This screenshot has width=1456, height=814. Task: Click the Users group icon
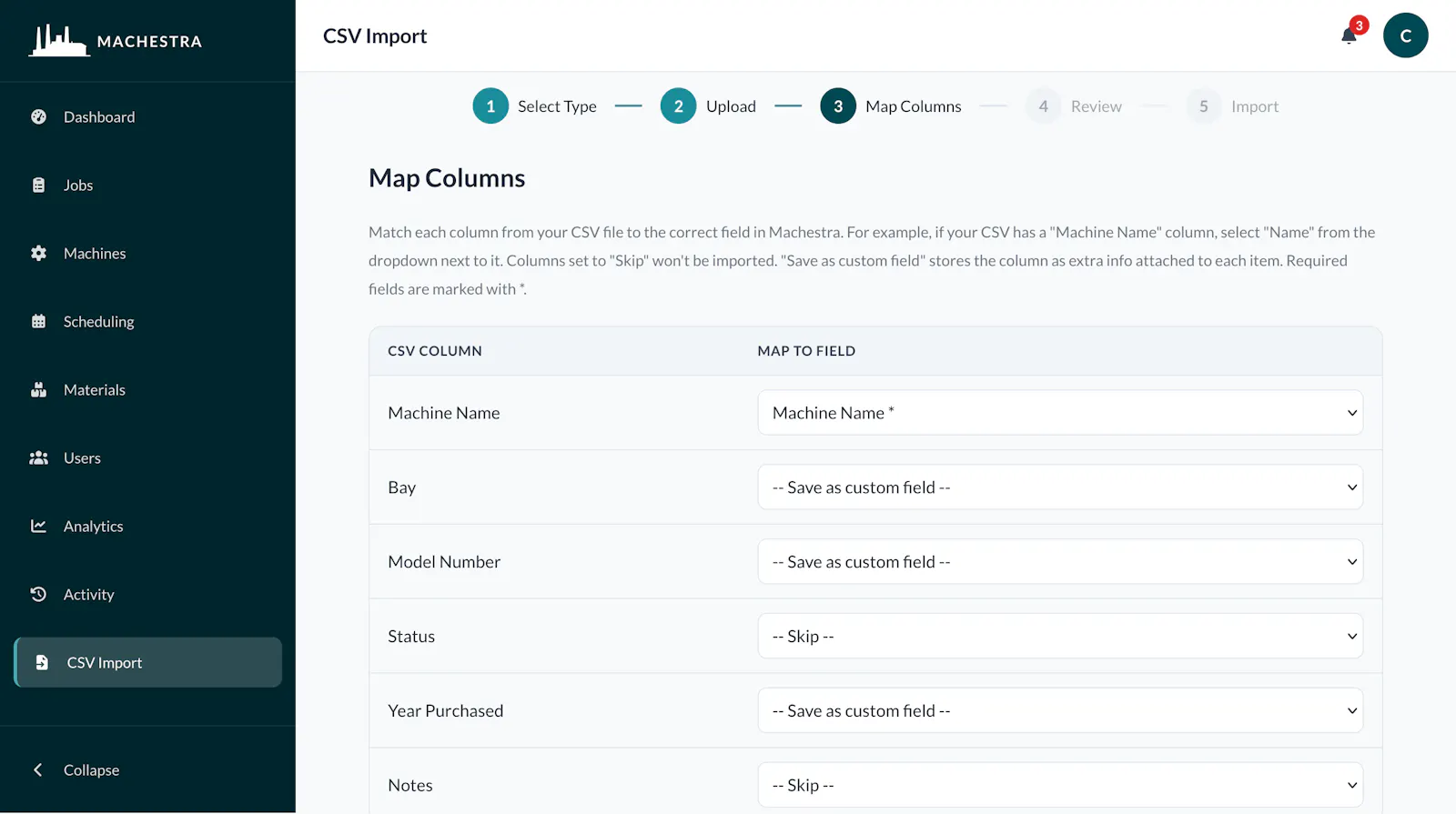click(x=38, y=457)
